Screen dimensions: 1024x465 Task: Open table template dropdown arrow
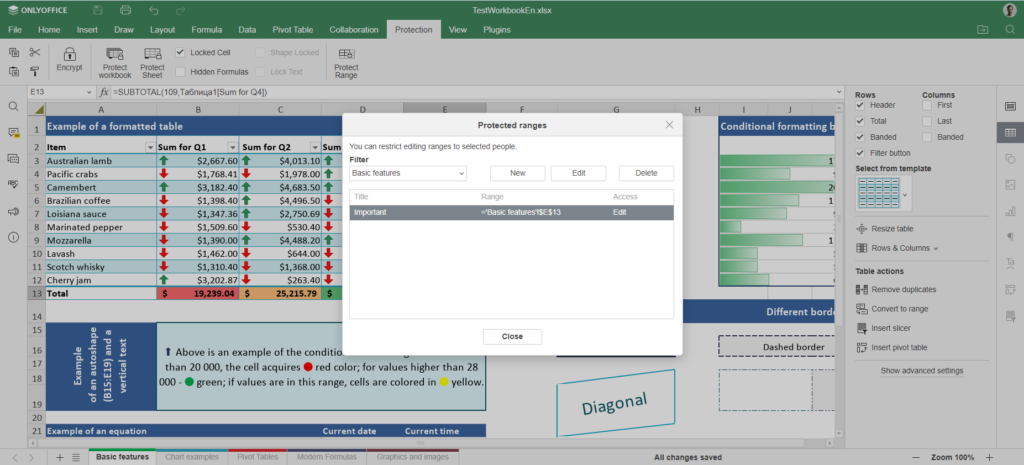click(904, 195)
